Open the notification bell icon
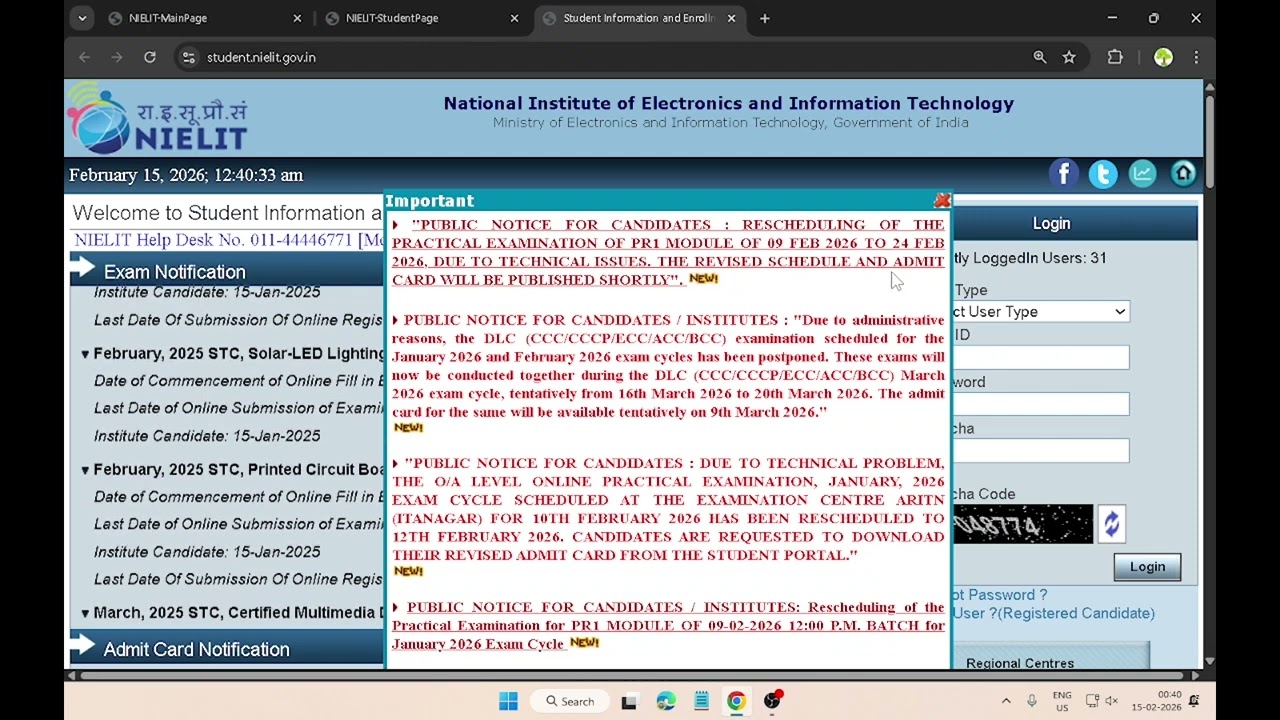1280x720 pixels. click(1194, 701)
